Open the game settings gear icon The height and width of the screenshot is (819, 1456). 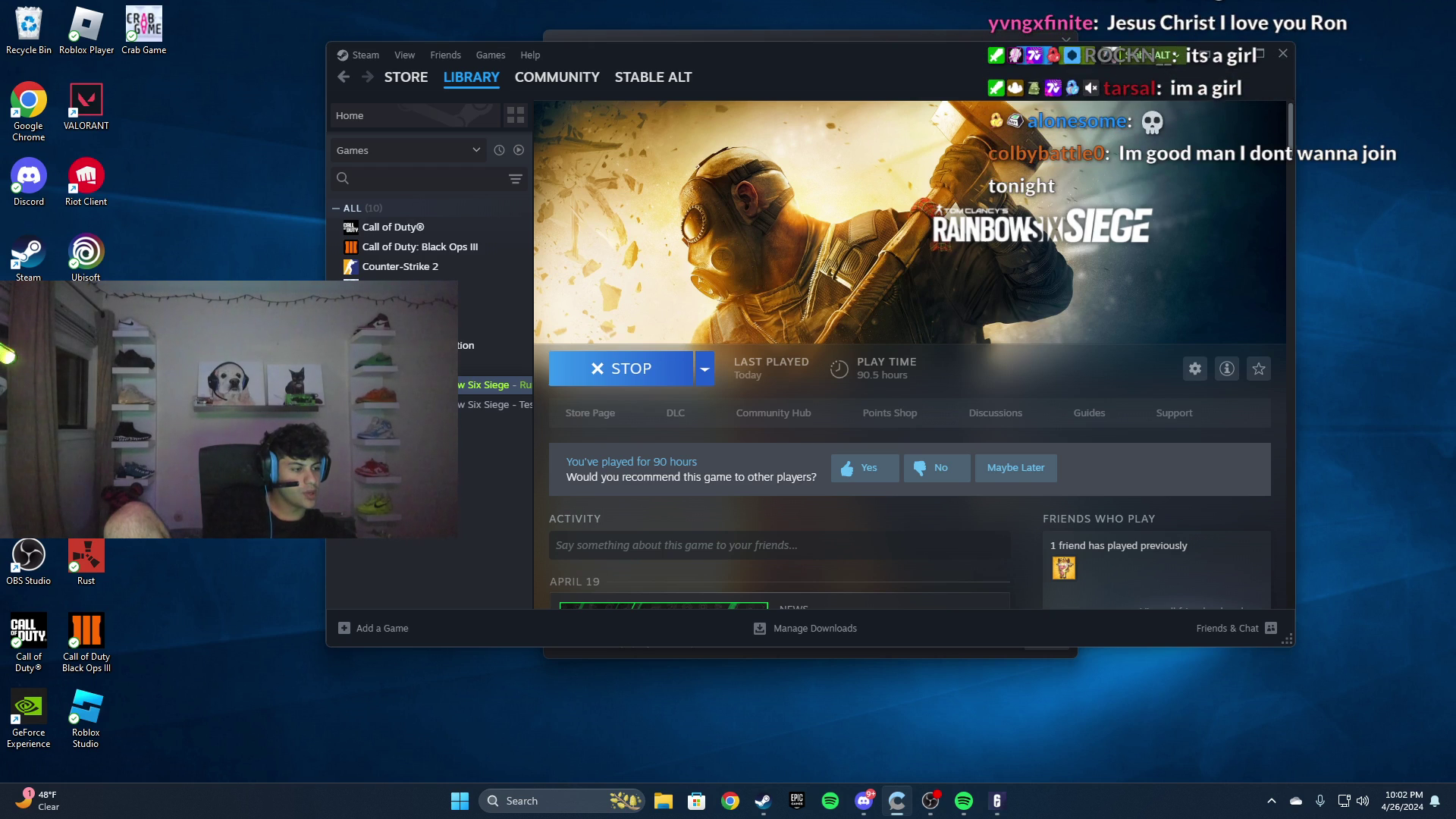pyautogui.click(x=1194, y=369)
